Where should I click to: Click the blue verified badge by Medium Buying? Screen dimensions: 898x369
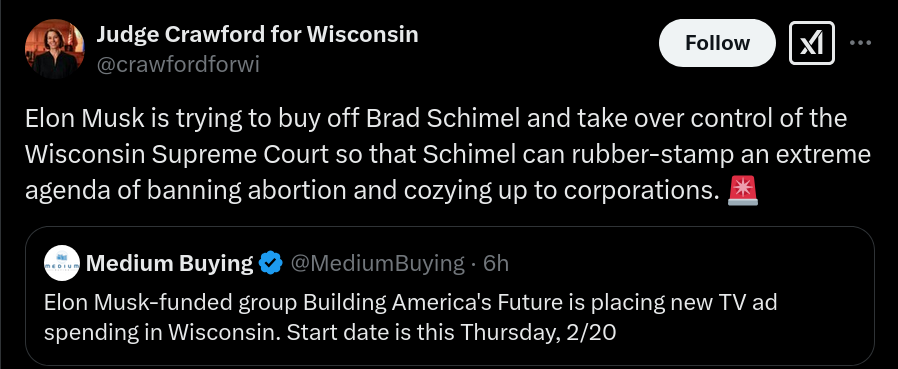(x=270, y=263)
